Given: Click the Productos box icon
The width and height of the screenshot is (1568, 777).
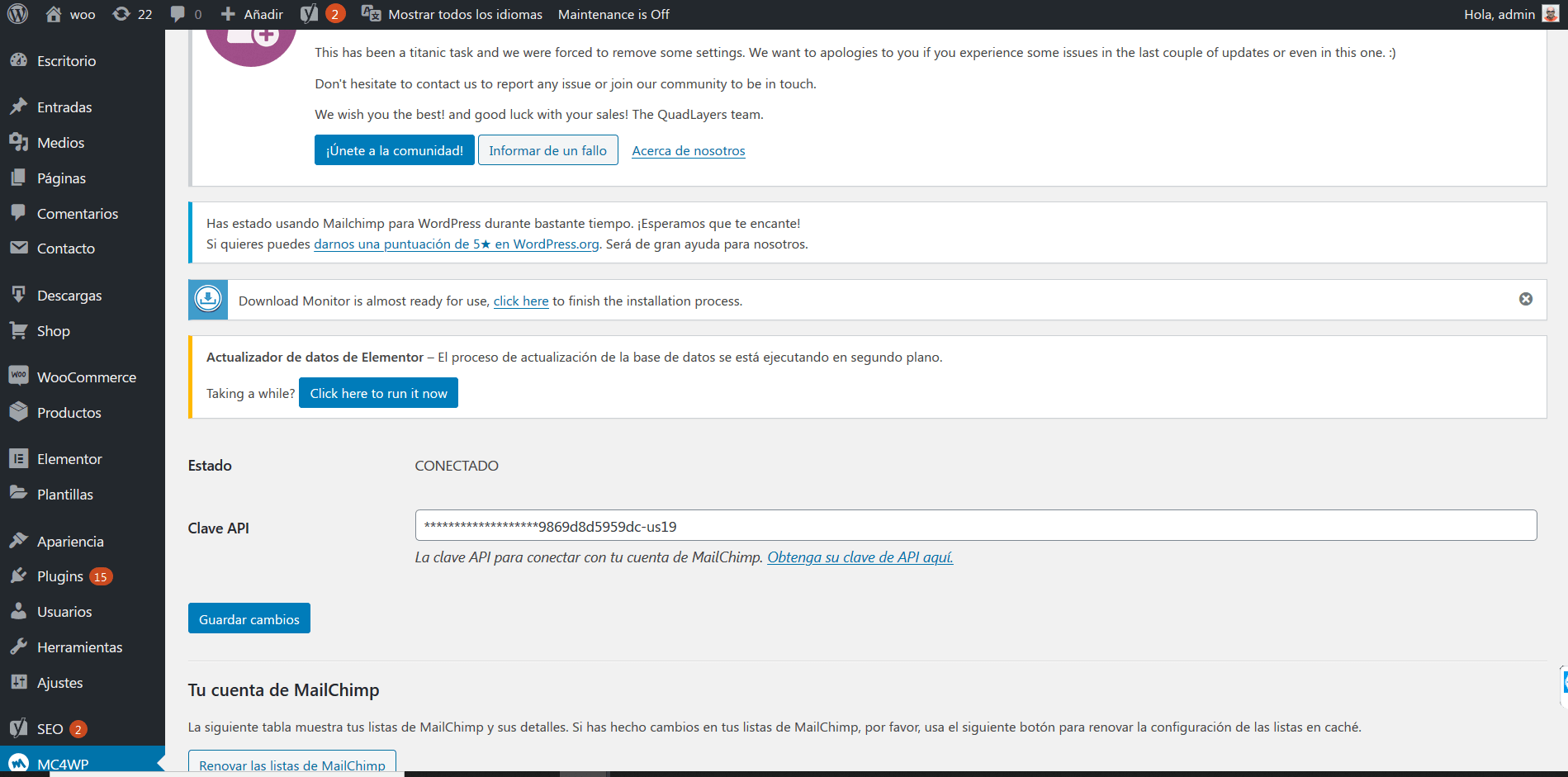Looking at the screenshot, I should click(18, 411).
